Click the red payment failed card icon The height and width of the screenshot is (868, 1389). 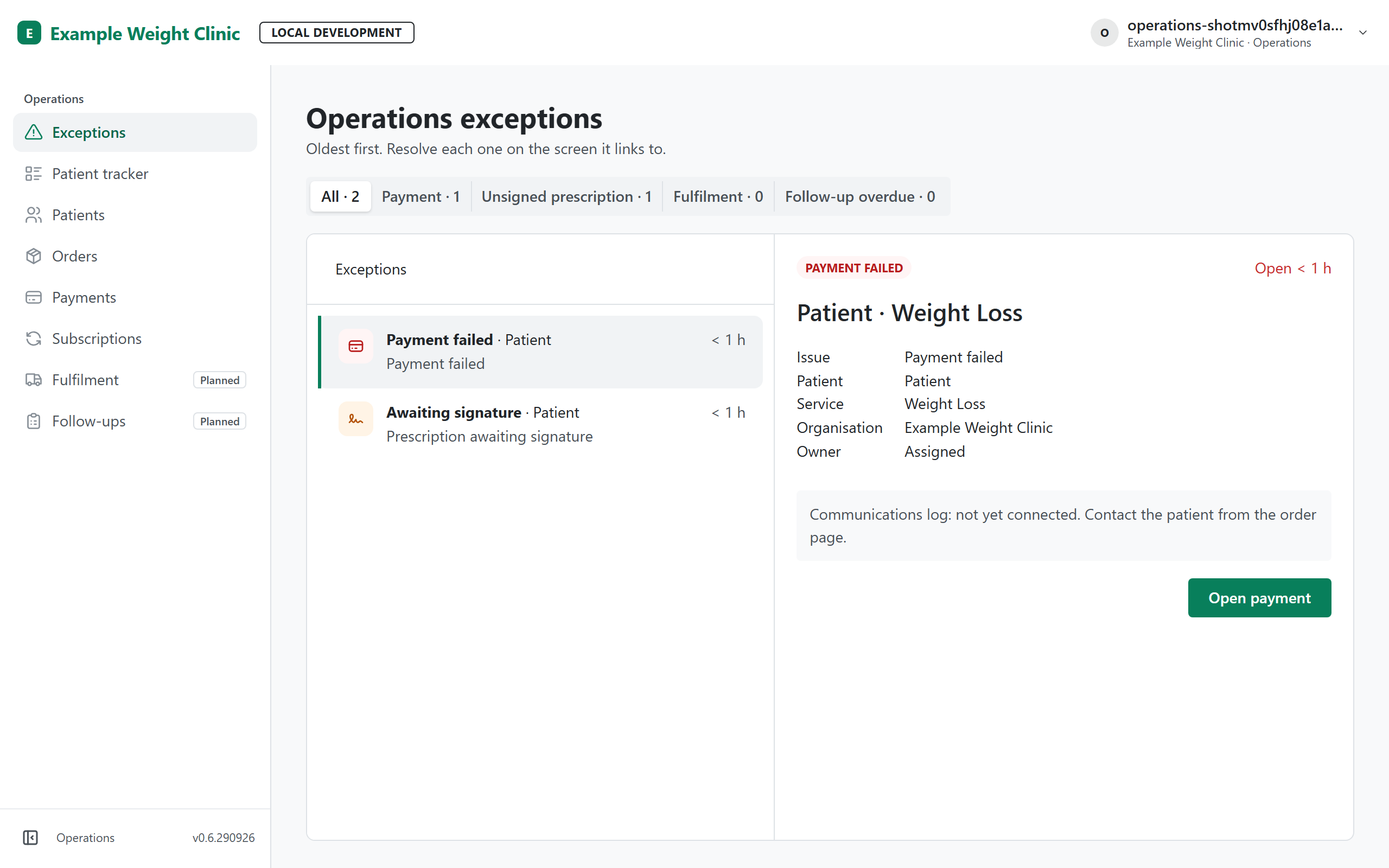tap(356, 346)
